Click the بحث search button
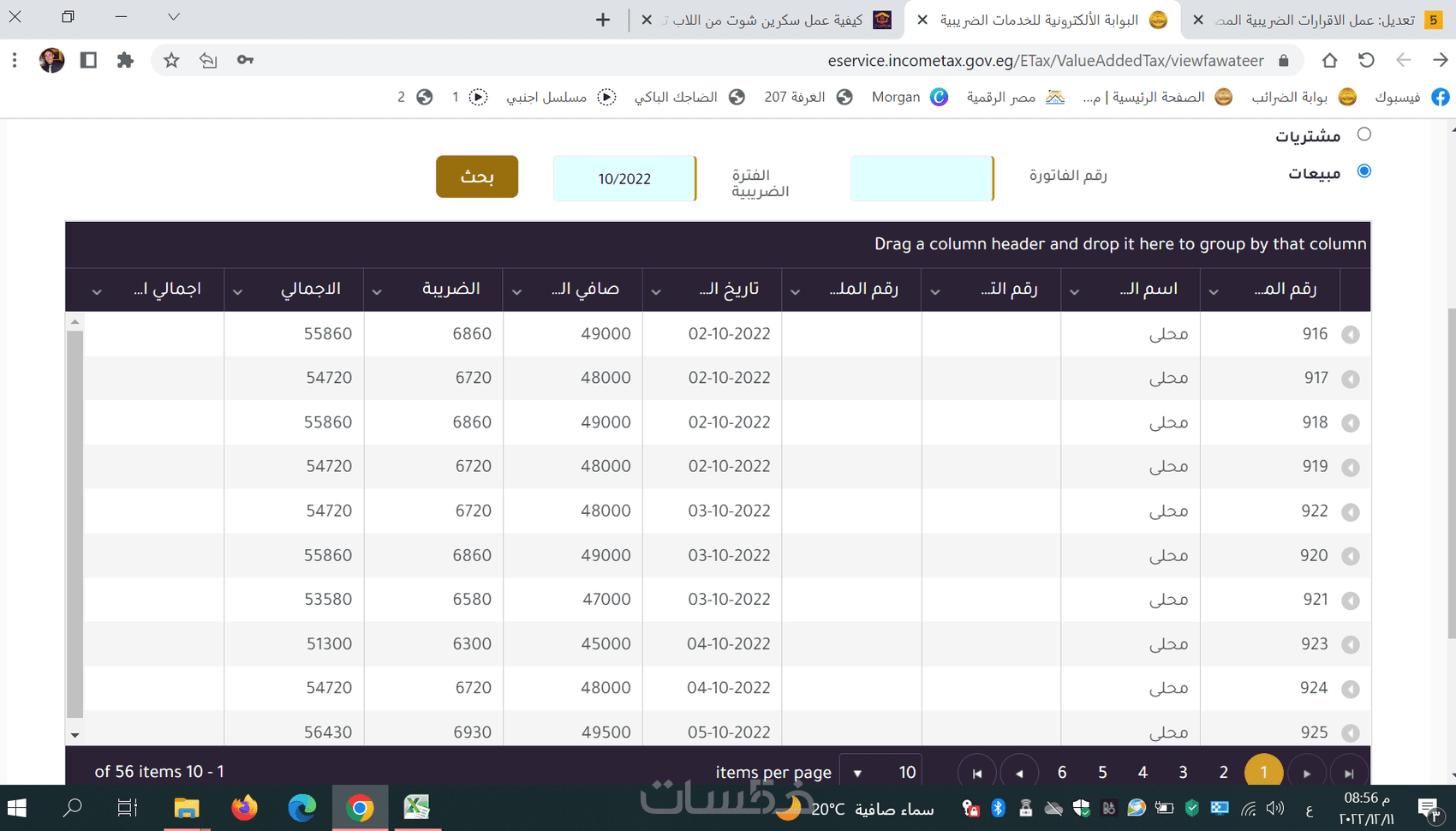 (477, 176)
